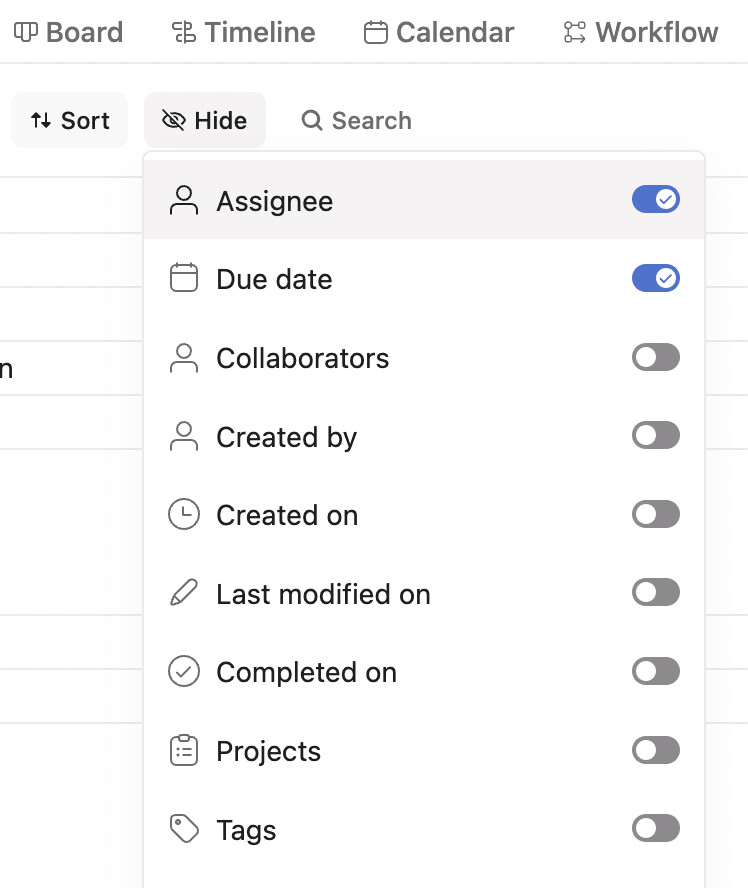Image resolution: width=748 pixels, height=888 pixels.
Task: Click the person icon beside Assignee
Action: [184, 200]
